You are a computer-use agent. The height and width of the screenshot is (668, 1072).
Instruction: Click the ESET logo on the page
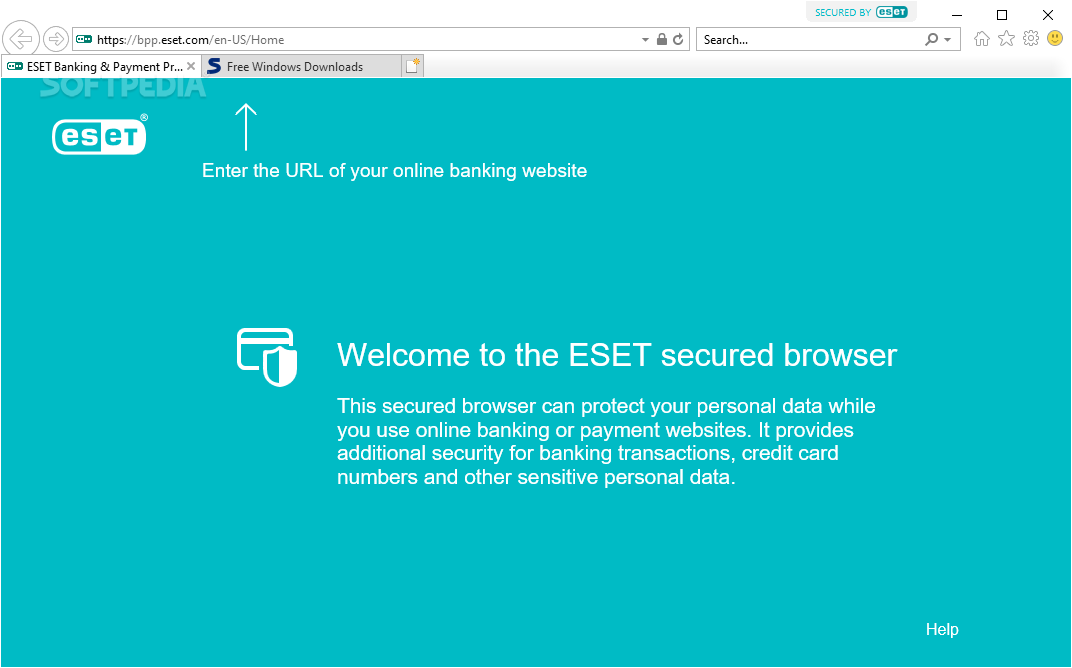click(x=100, y=135)
